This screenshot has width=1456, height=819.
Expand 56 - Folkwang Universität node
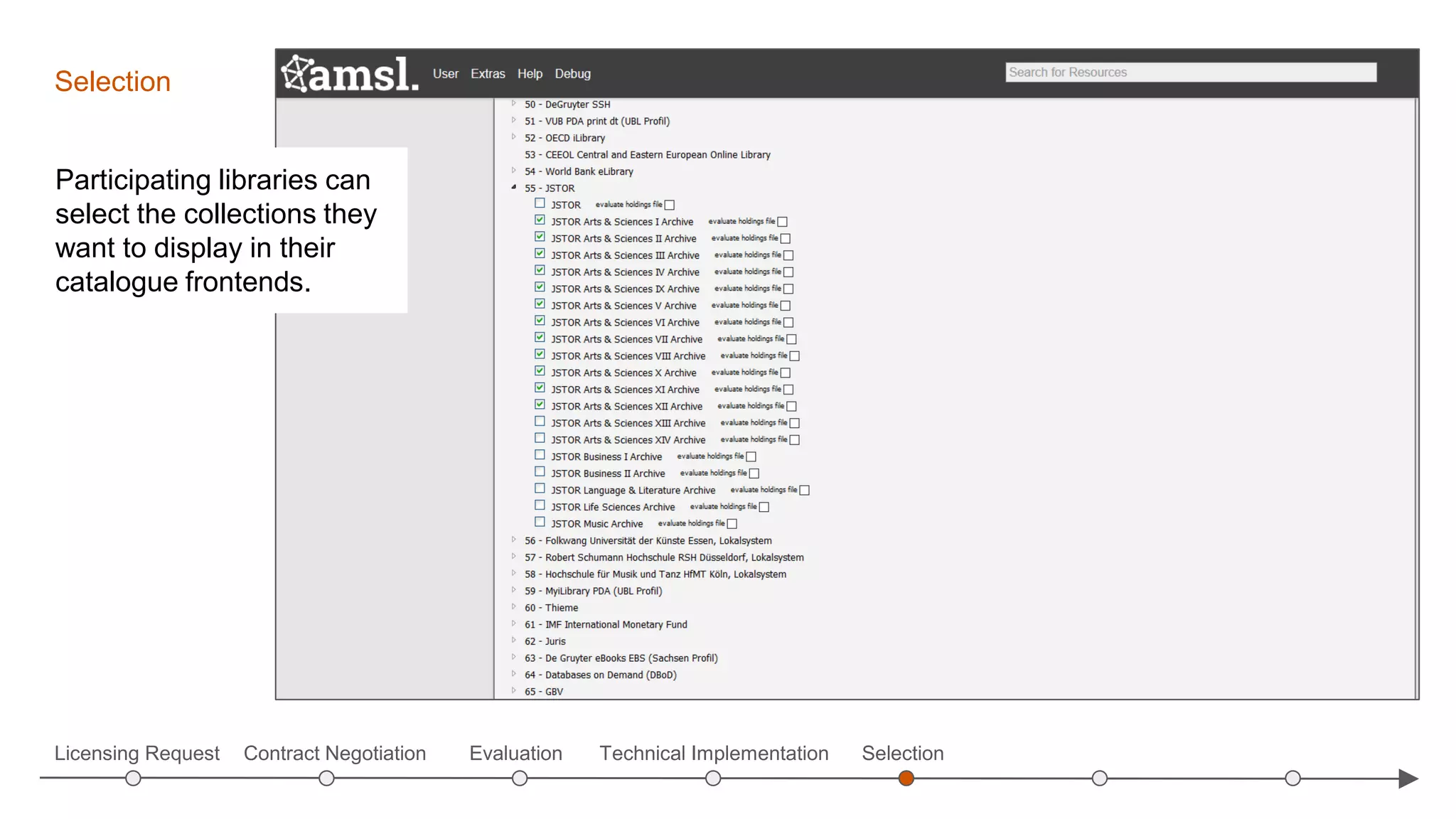(x=513, y=540)
